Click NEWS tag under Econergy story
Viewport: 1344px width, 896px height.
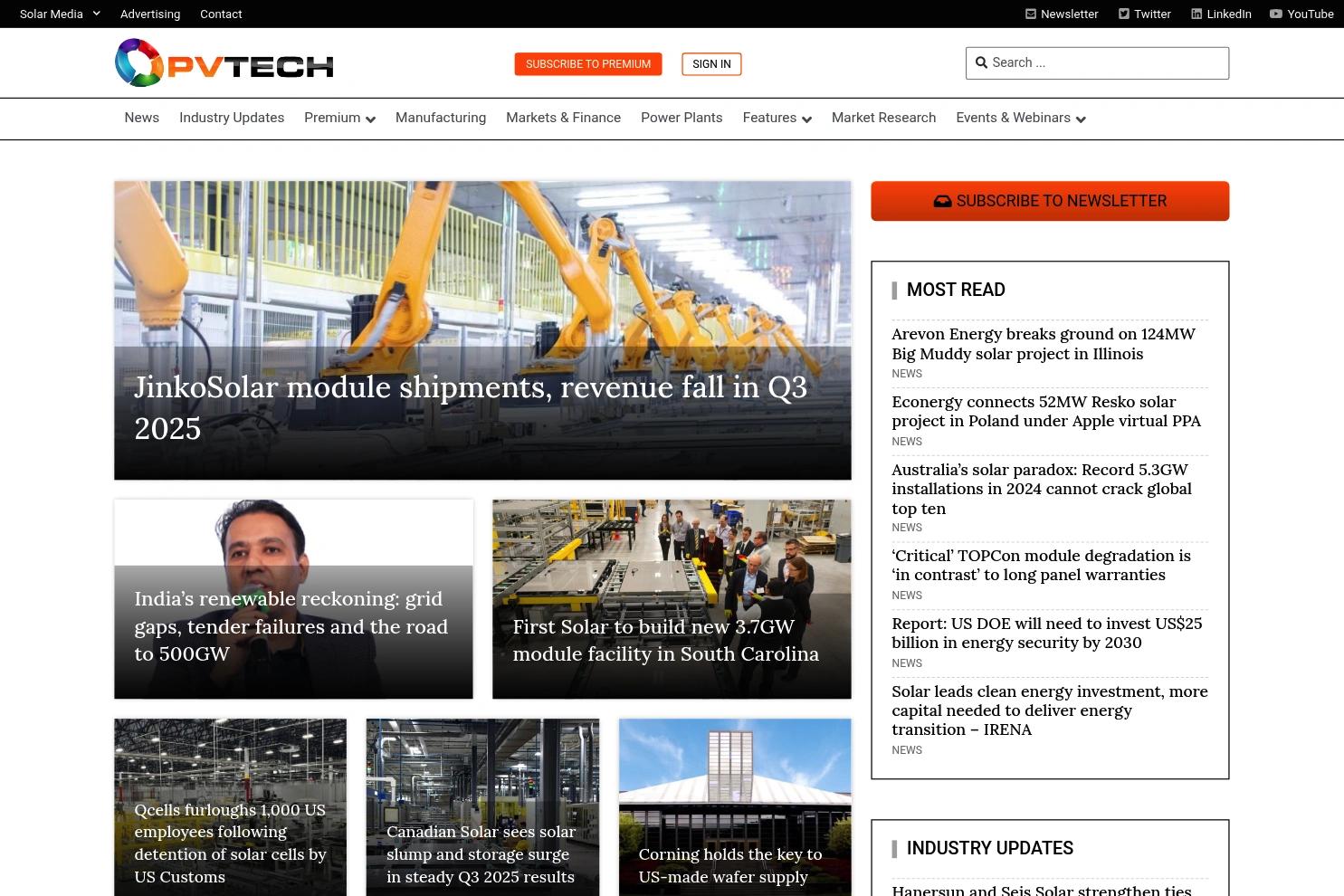907,442
